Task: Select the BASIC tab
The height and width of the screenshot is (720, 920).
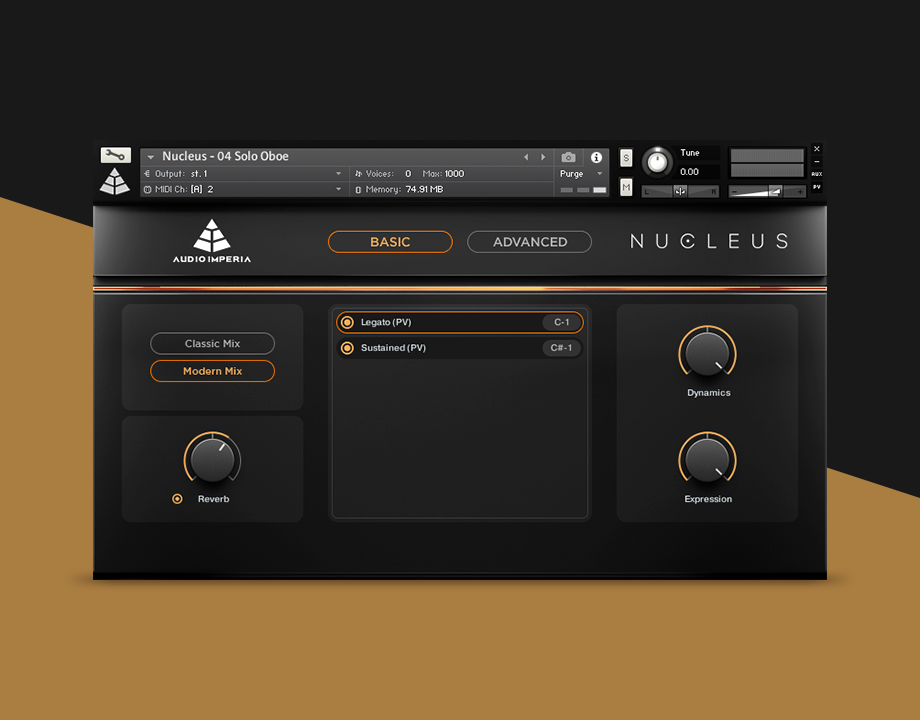Action: click(390, 242)
